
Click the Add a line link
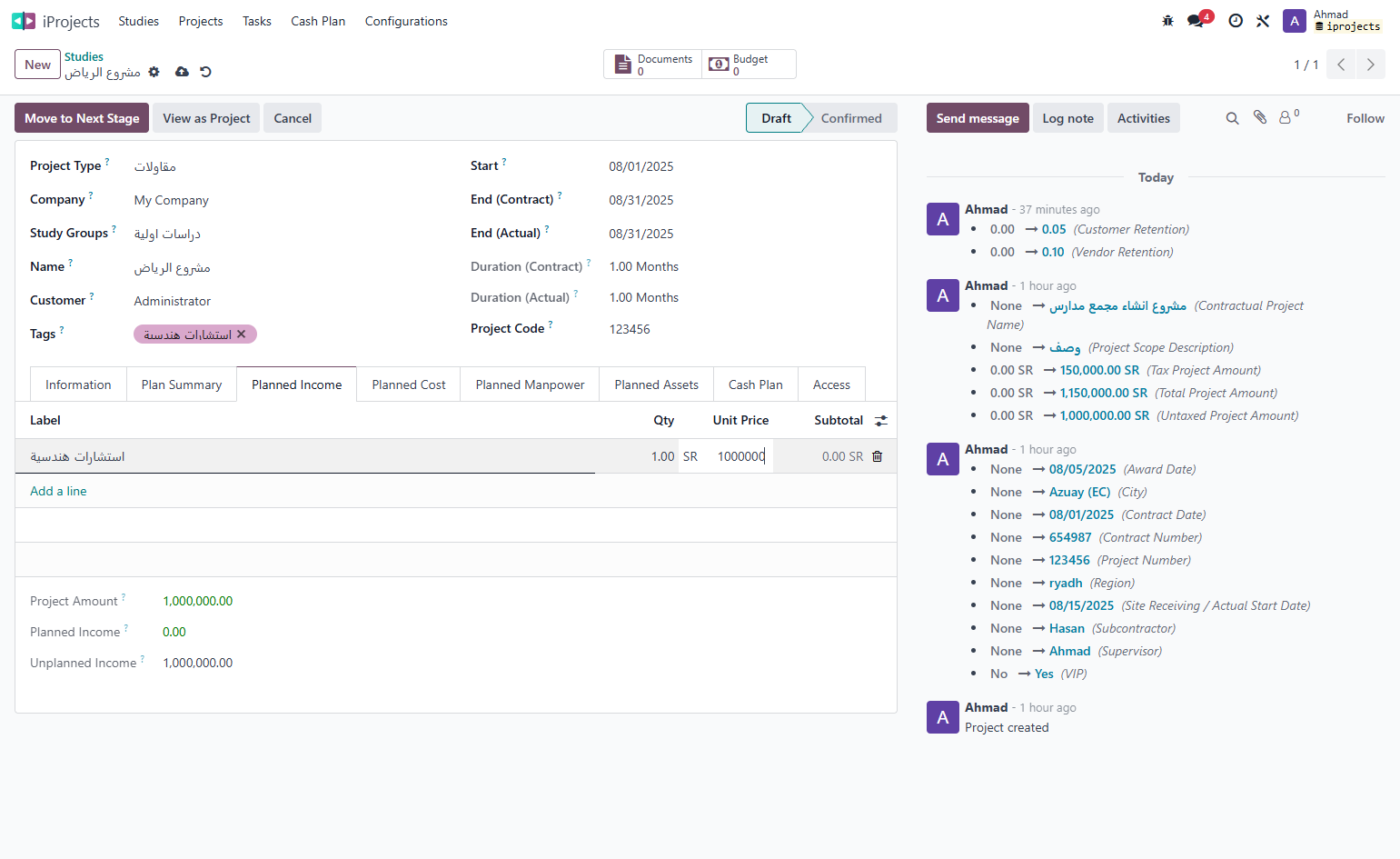click(58, 491)
